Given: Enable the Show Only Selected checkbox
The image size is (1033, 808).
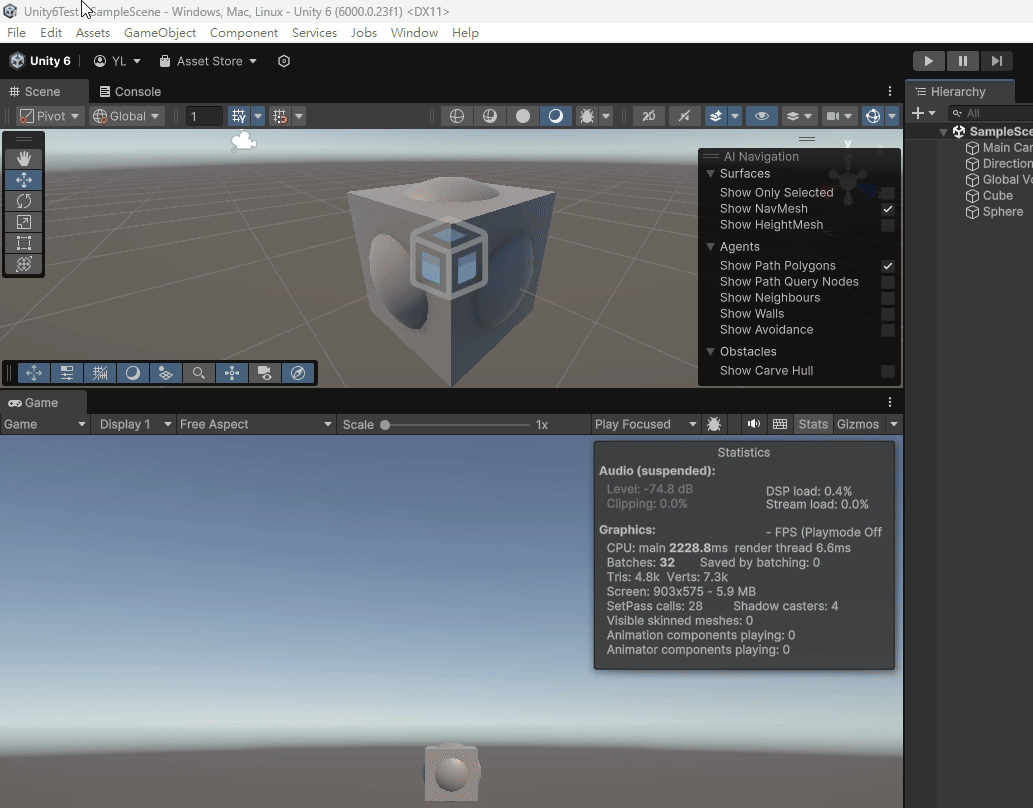Looking at the screenshot, I should coord(887,193).
